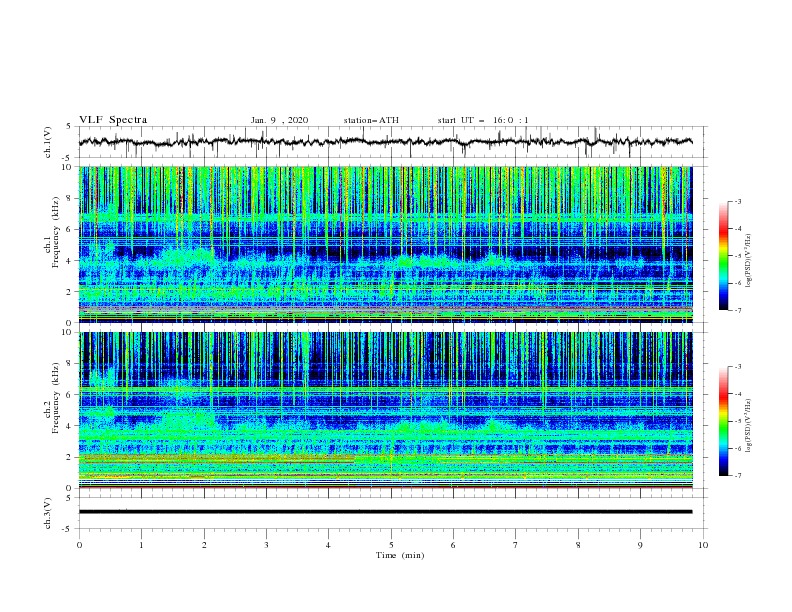The width and height of the screenshot is (792, 612).
Task: Click the "ch.1 Frequency (kHz)" axis label
Action: [51, 233]
